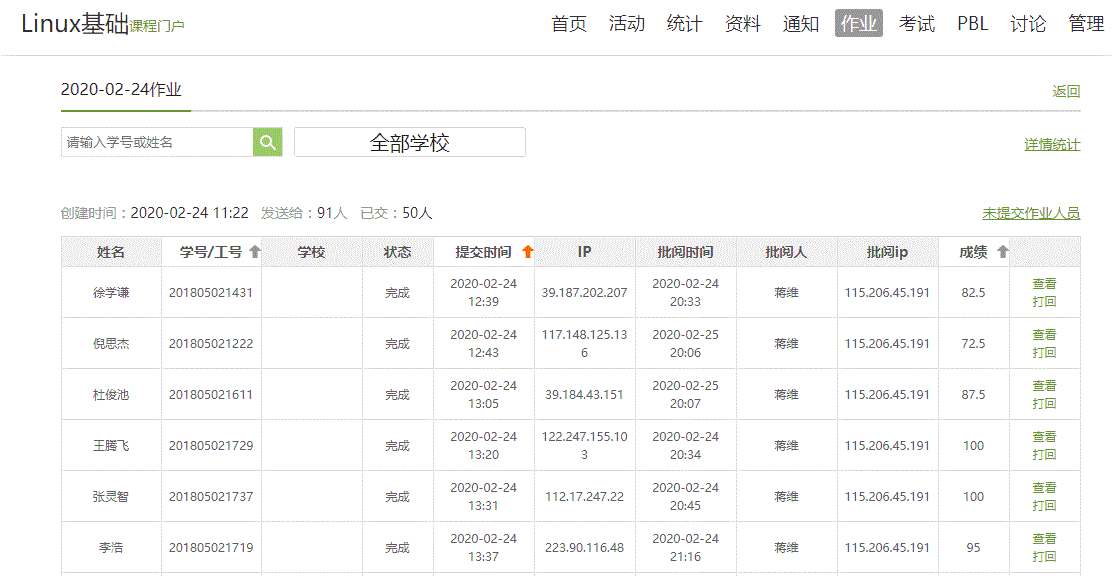Sort by 学号/工号 column arrow
This screenshot has width=1113, height=576.
(x=254, y=252)
